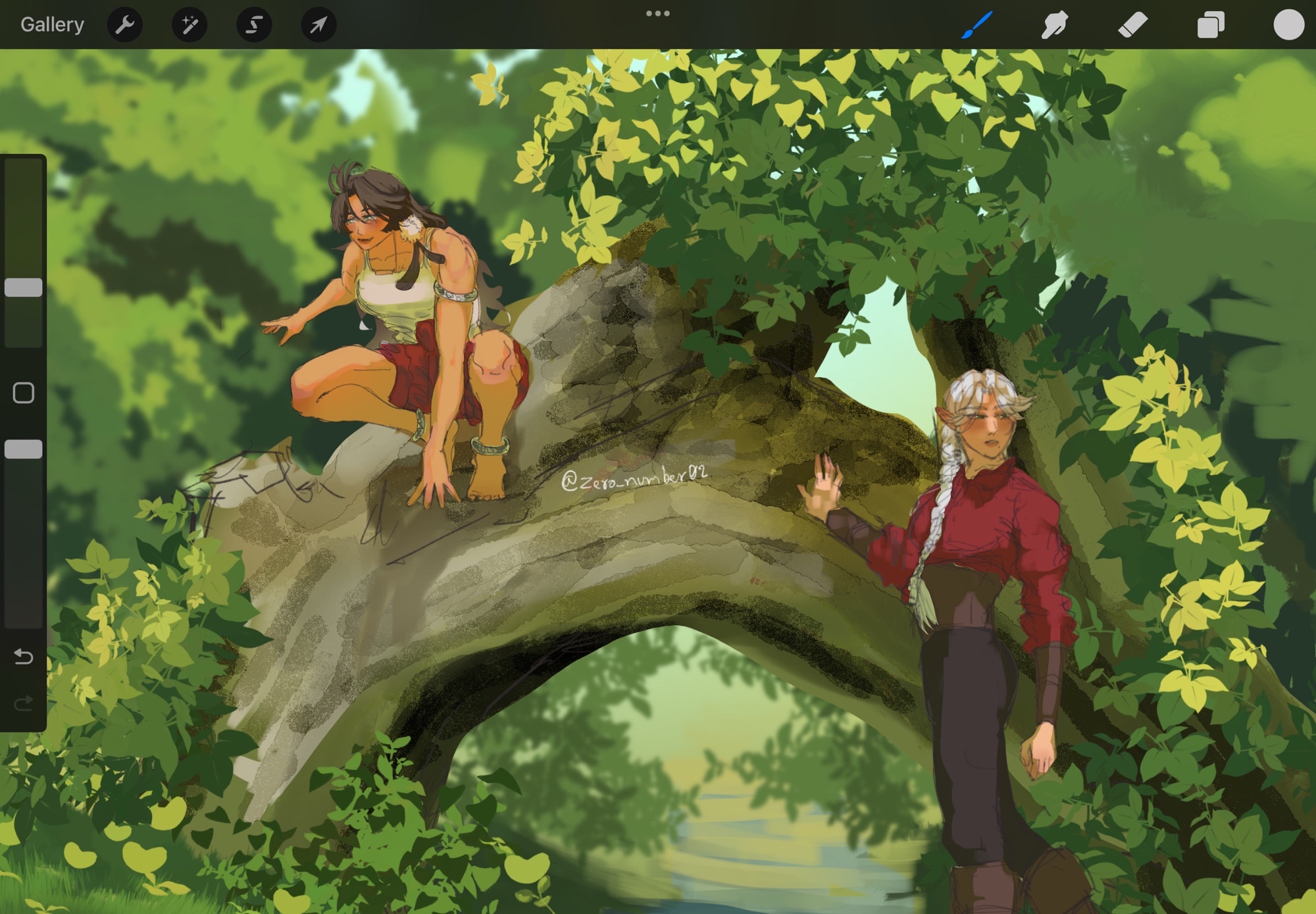The image size is (1316, 914).
Task: Tap the square modify button on sidebar
Action: click(24, 393)
